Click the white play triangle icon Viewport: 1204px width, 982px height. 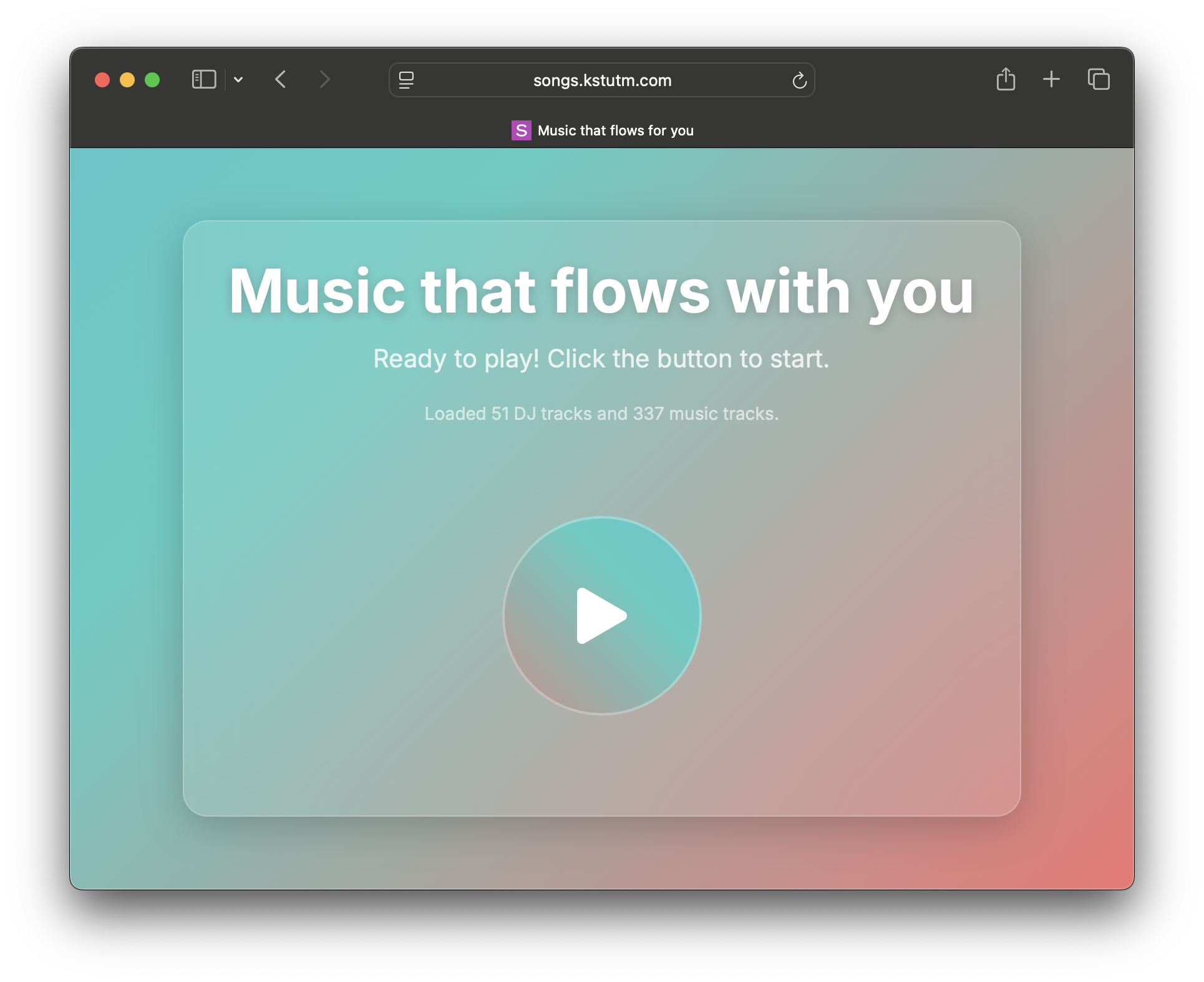tap(599, 616)
